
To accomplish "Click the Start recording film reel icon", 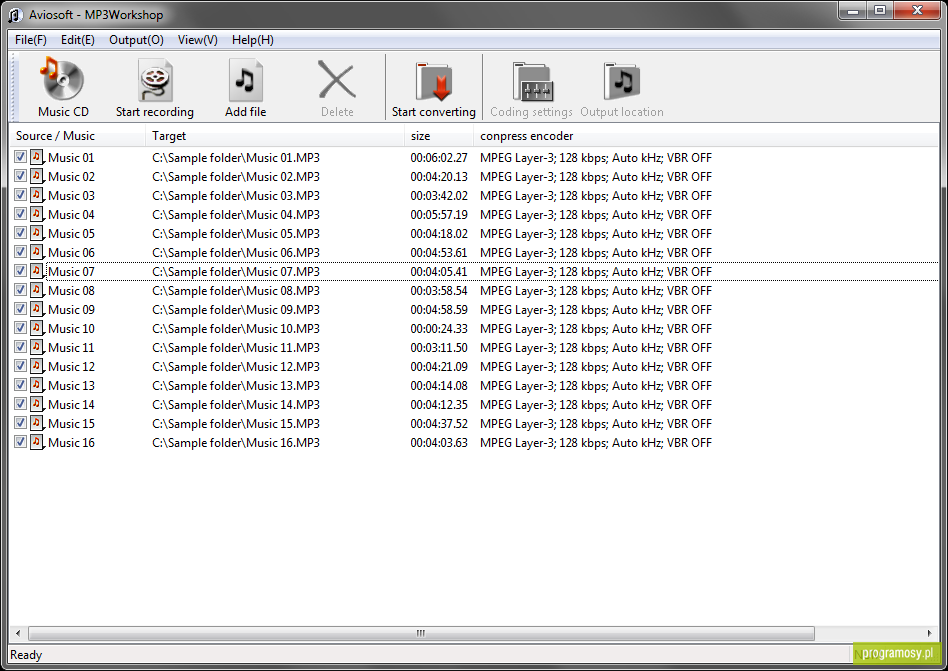I will (155, 80).
